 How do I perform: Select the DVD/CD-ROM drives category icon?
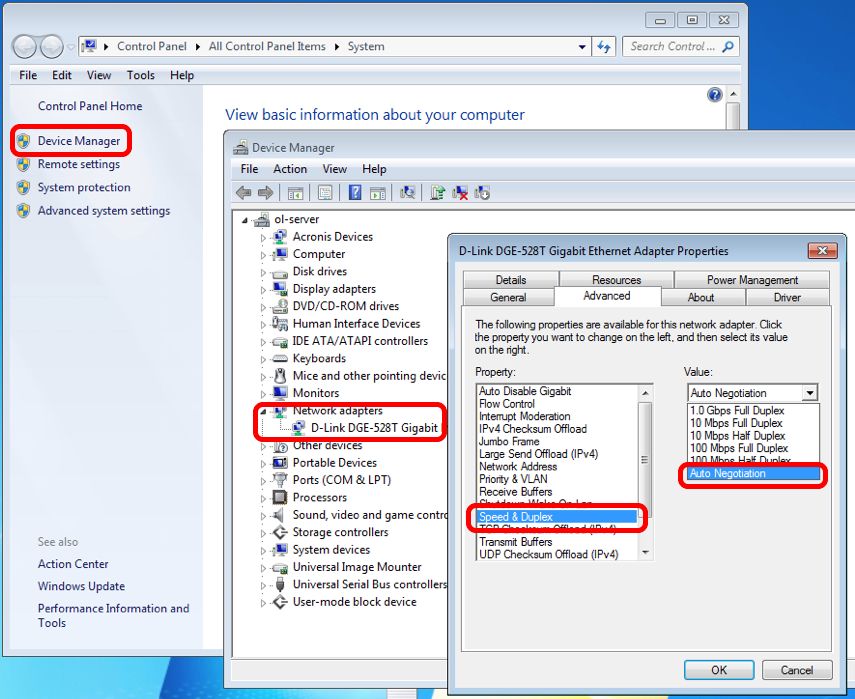280,306
